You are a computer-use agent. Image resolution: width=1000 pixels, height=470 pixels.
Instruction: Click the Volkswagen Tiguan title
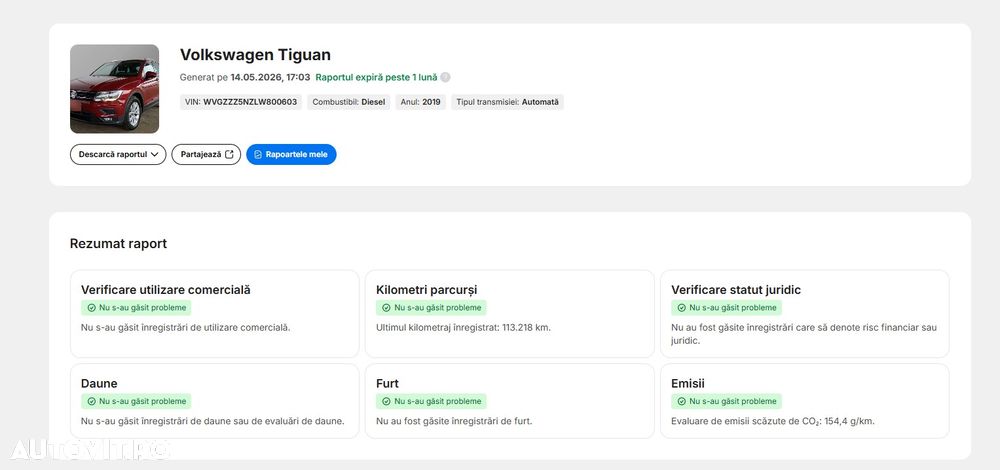[x=255, y=55]
